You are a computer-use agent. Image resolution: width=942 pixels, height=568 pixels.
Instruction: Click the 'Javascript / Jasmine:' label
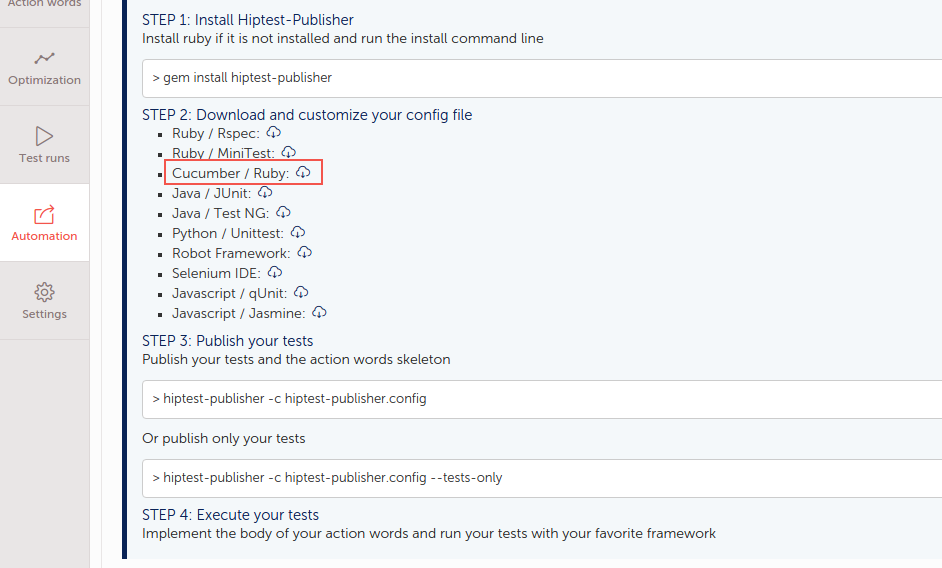239,313
